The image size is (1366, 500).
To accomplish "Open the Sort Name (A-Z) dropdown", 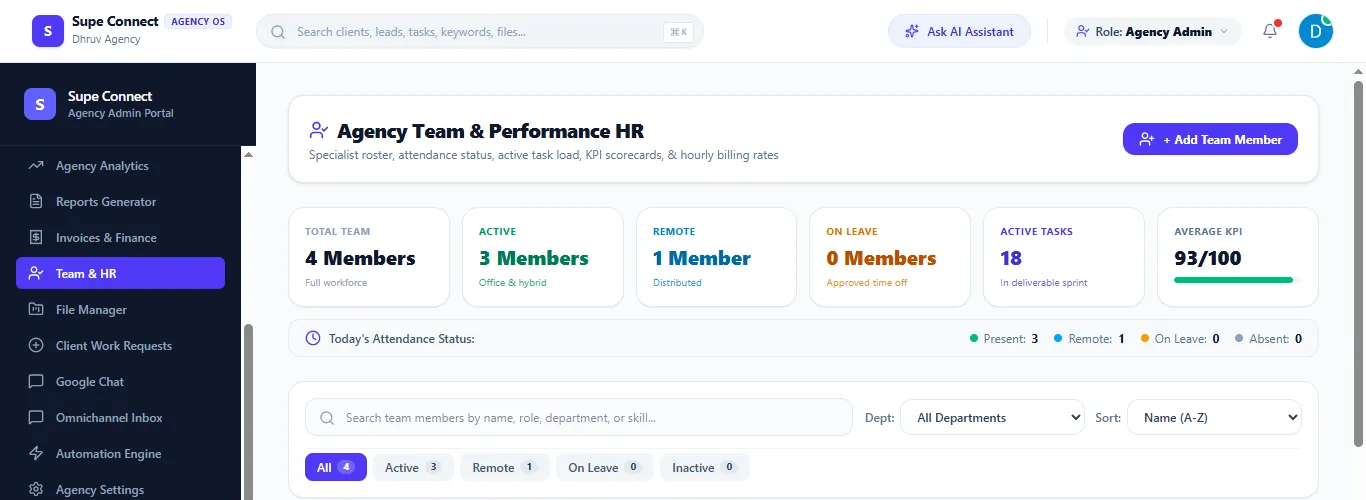I will pyautogui.click(x=1214, y=418).
